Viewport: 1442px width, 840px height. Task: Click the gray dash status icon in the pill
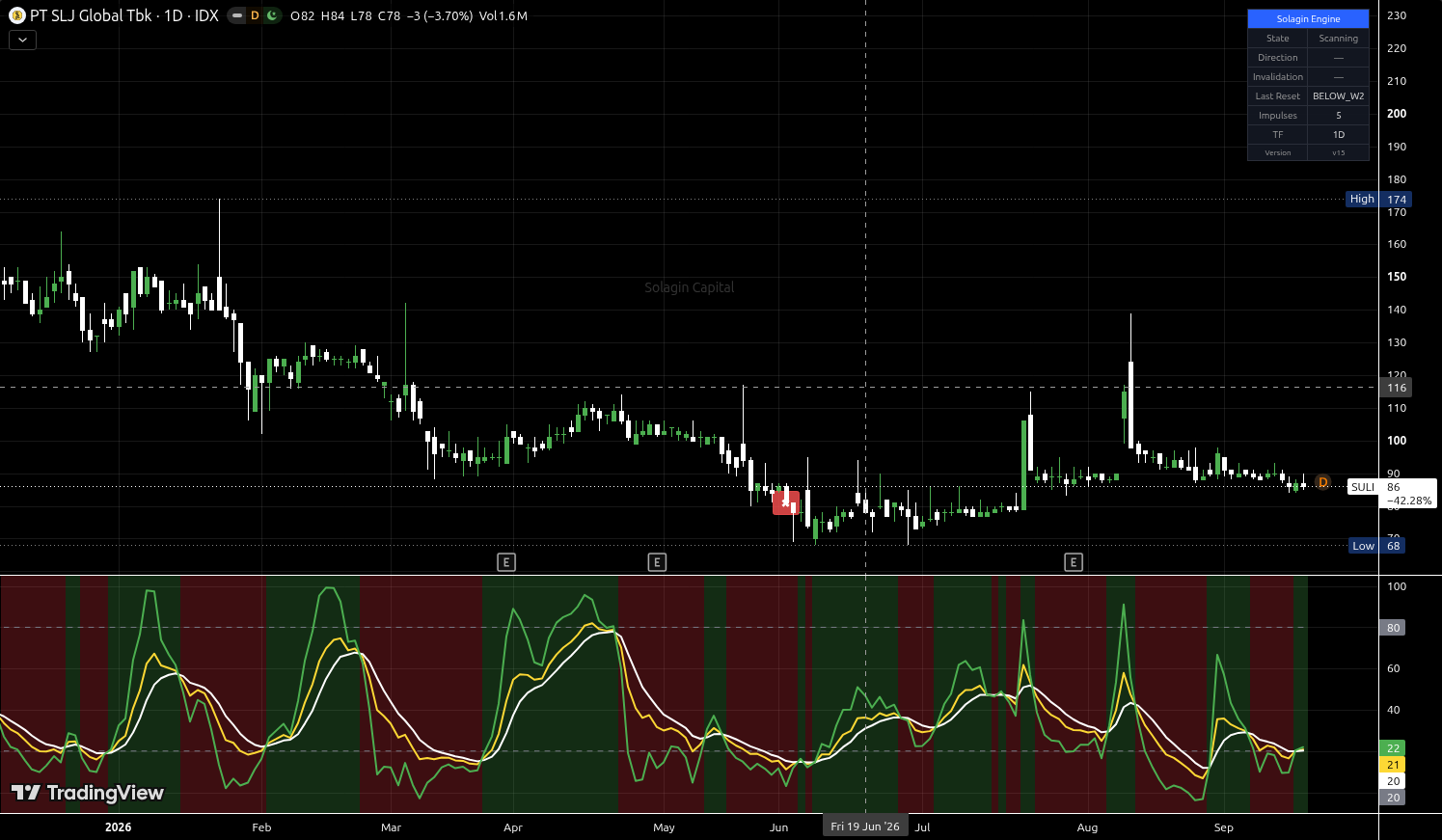click(x=237, y=15)
